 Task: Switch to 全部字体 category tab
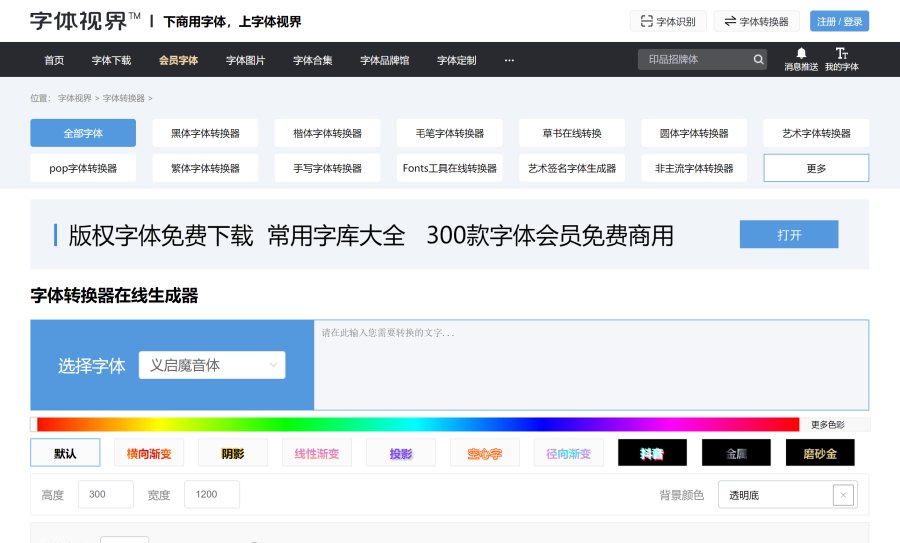click(x=82, y=133)
